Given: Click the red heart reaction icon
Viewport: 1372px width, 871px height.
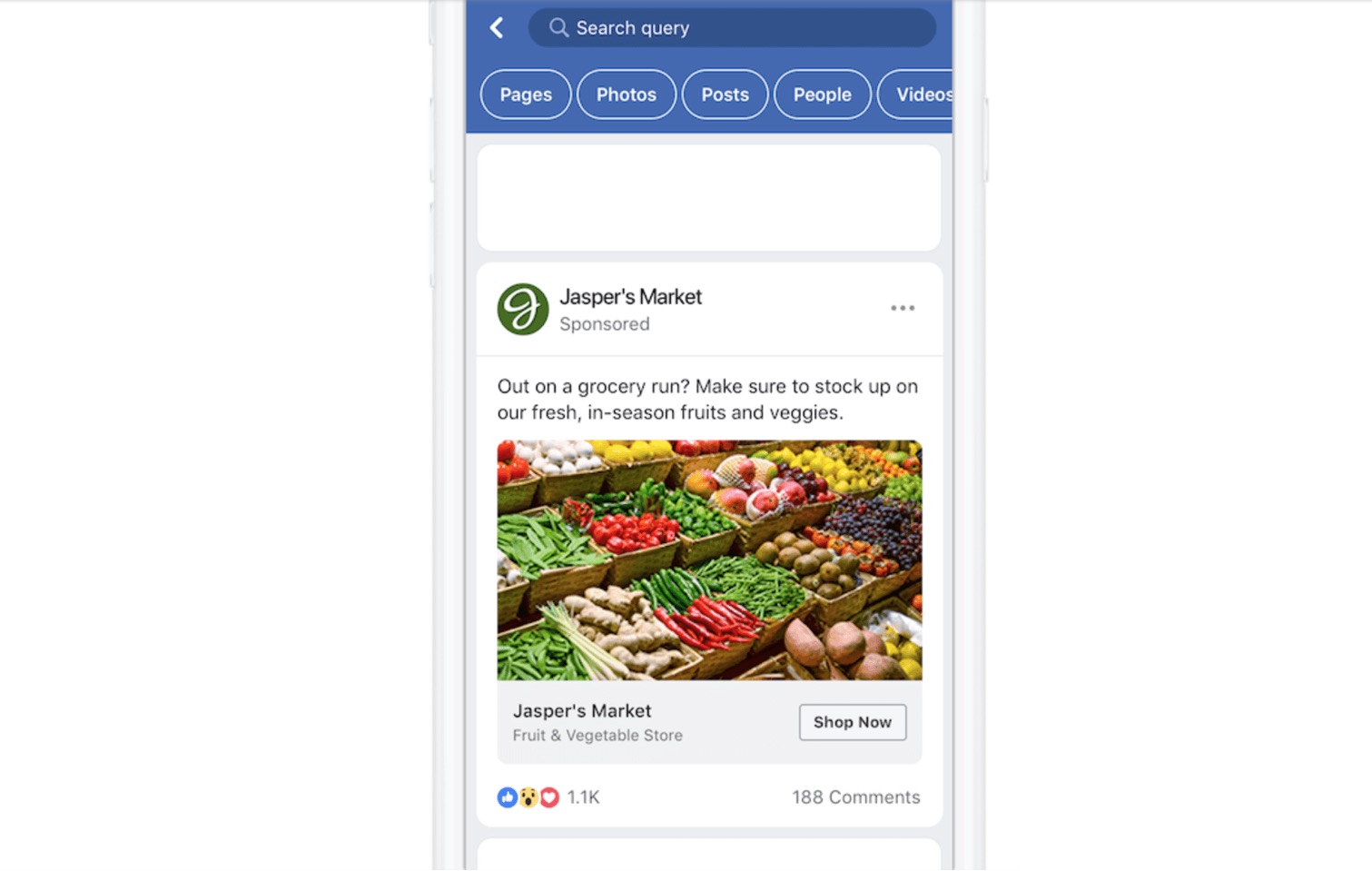Looking at the screenshot, I should pyautogui.click(x=549, y=797).
